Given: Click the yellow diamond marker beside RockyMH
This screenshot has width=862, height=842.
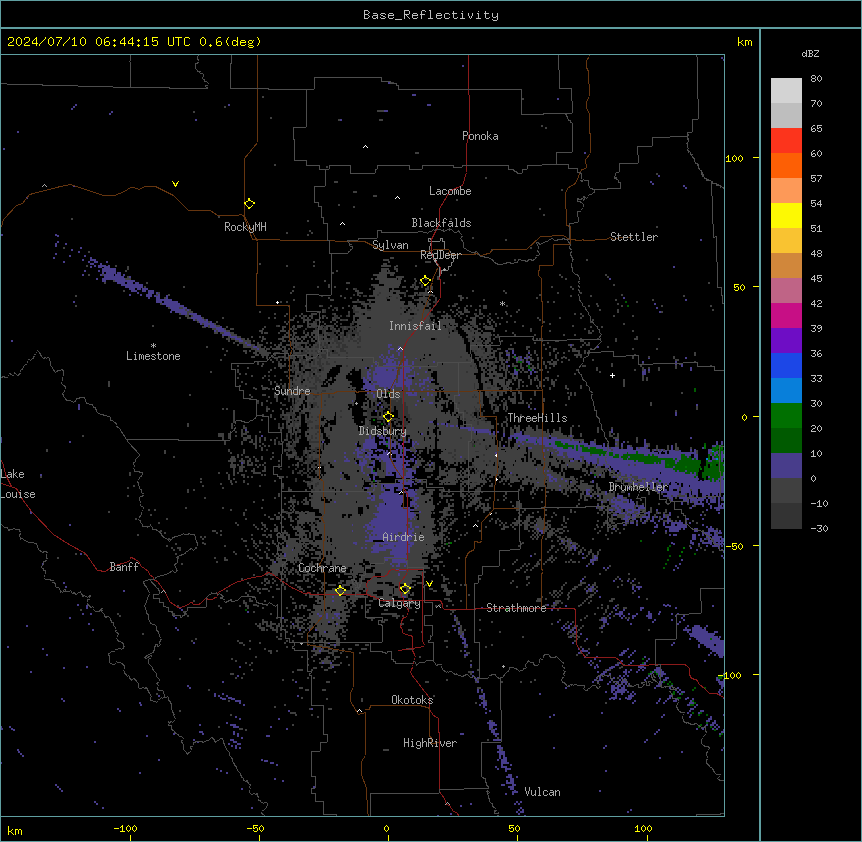Looking at the screenshot, I should pos(249,204).
